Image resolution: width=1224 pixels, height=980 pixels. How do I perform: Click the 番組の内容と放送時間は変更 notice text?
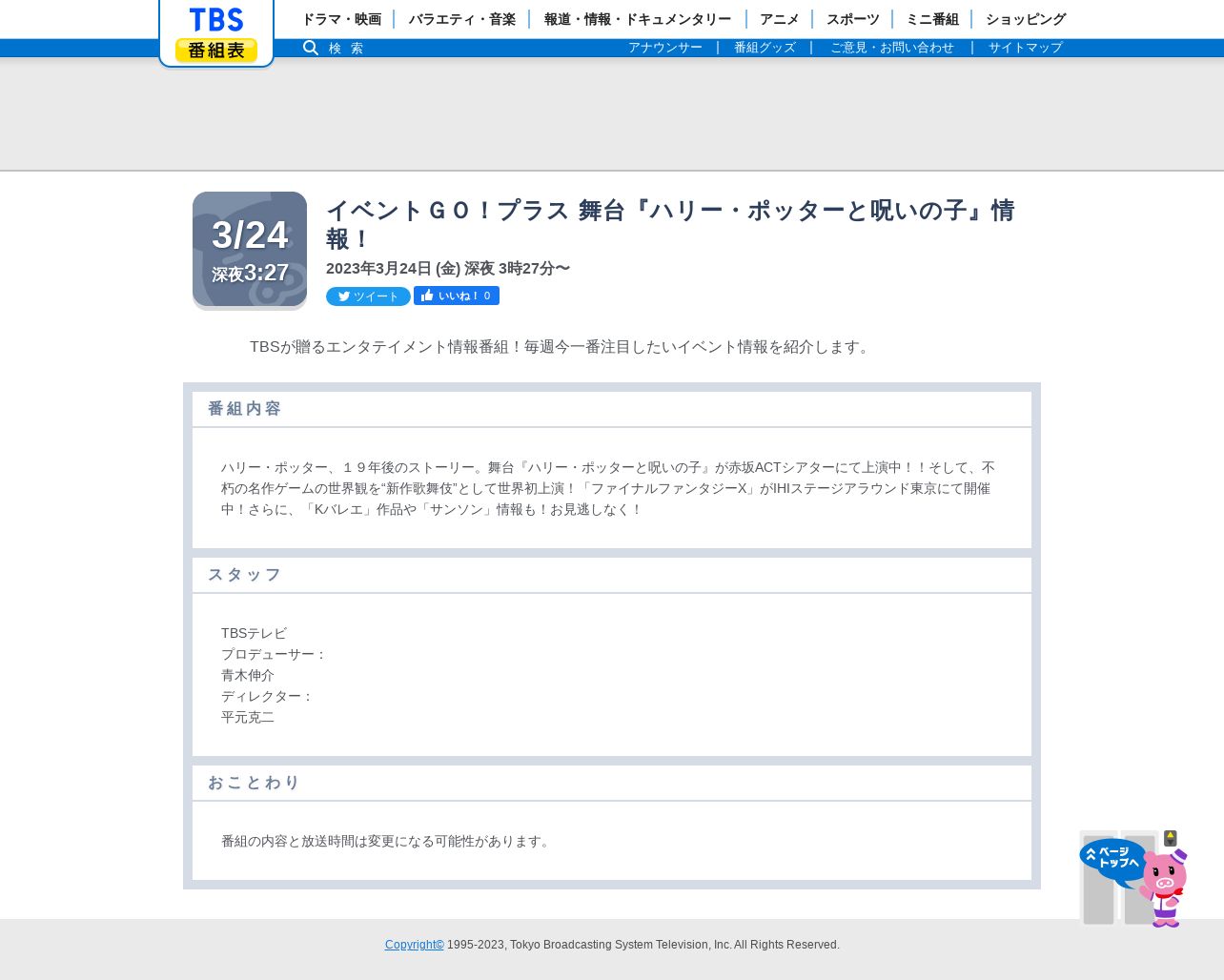coord(387,841)
